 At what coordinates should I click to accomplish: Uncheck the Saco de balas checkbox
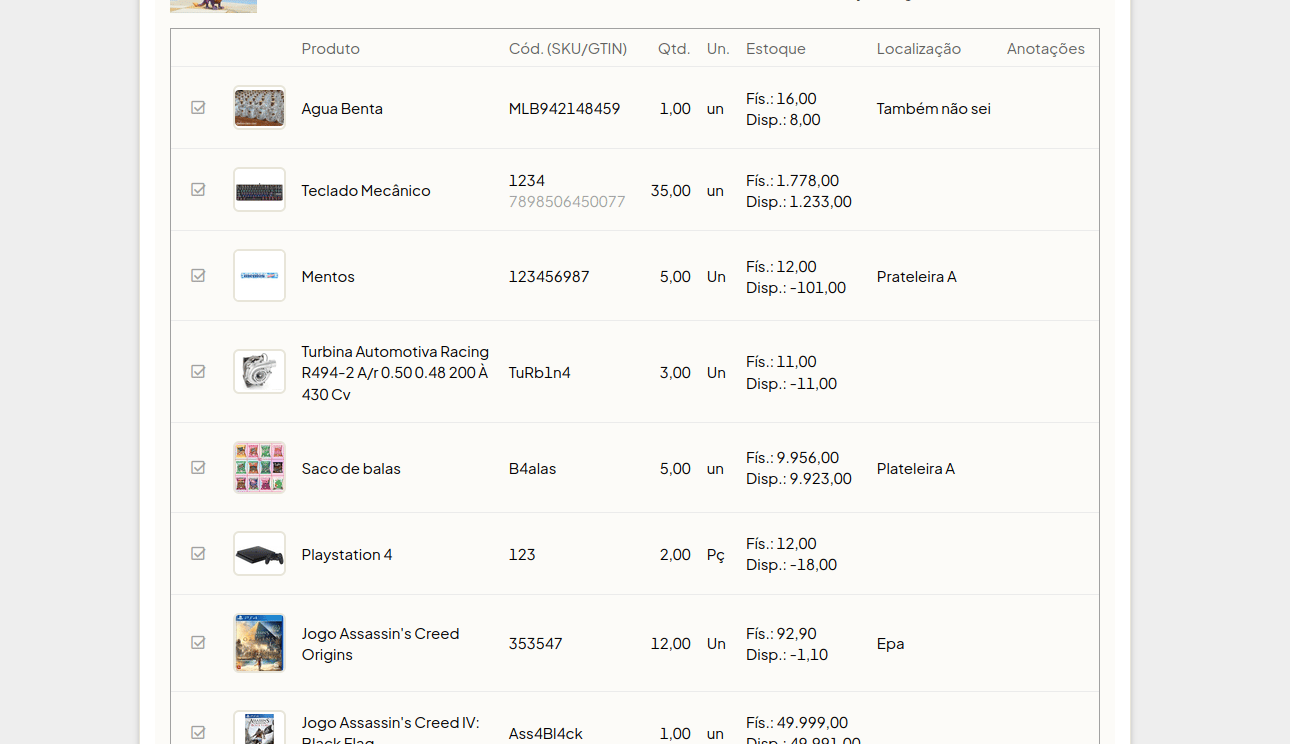(x=198, y=467)
